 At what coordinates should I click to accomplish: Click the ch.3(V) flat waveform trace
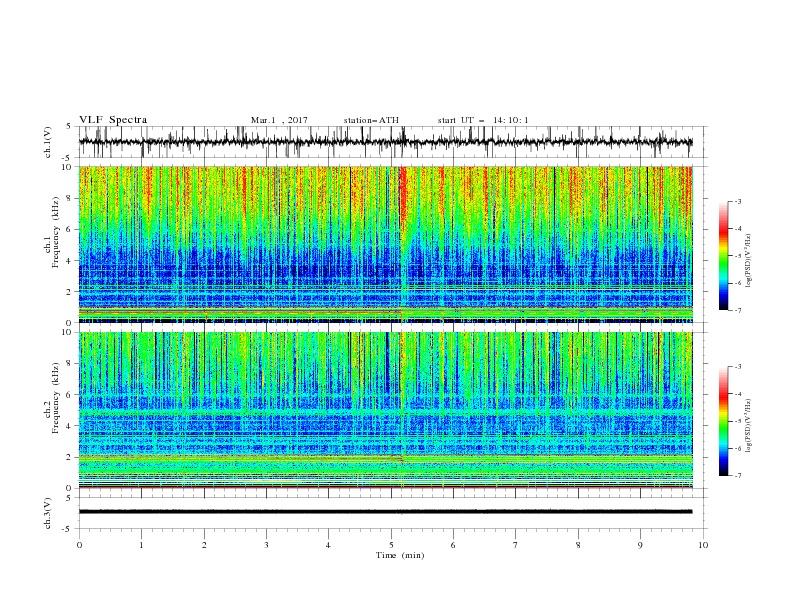pos(385,512)
